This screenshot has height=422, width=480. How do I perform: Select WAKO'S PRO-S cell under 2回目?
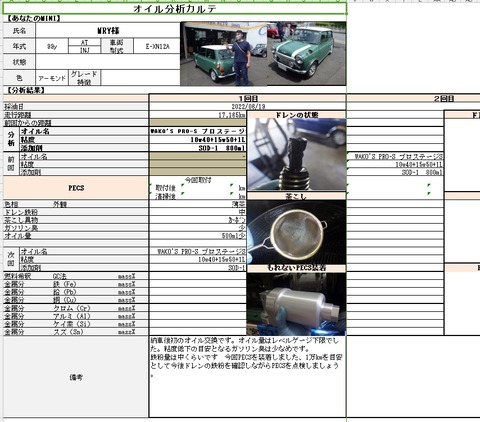click(395, 156)
